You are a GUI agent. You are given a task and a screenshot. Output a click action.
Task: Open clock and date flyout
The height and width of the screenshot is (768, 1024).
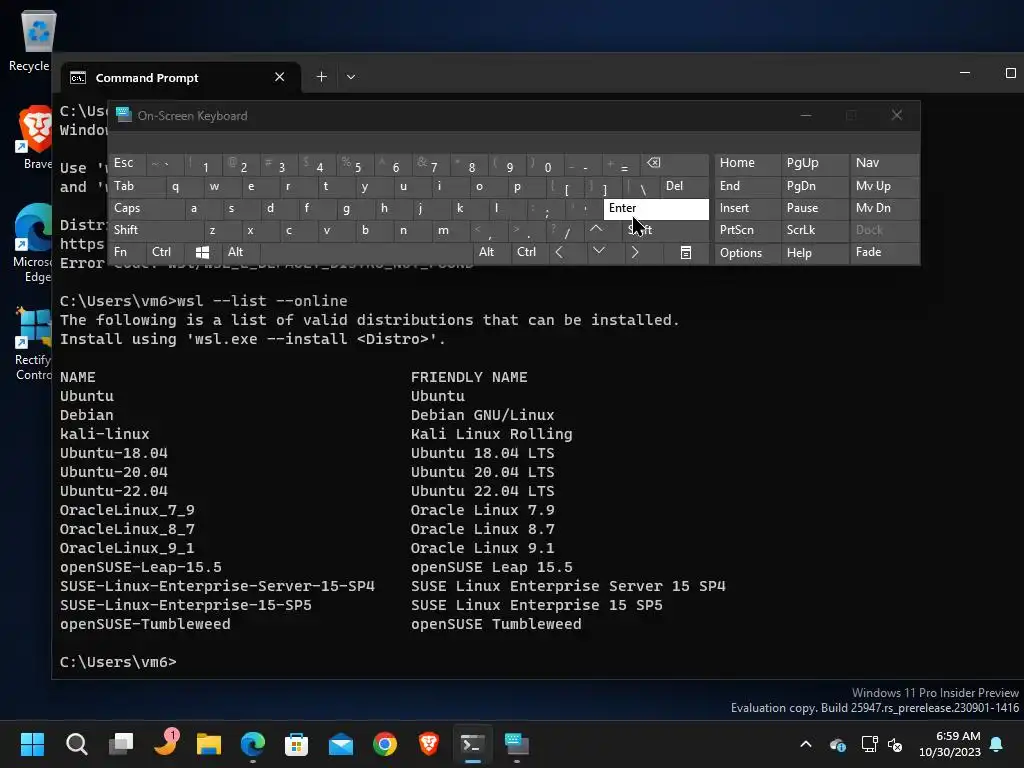pyautogui.click(x=950, y=744)
